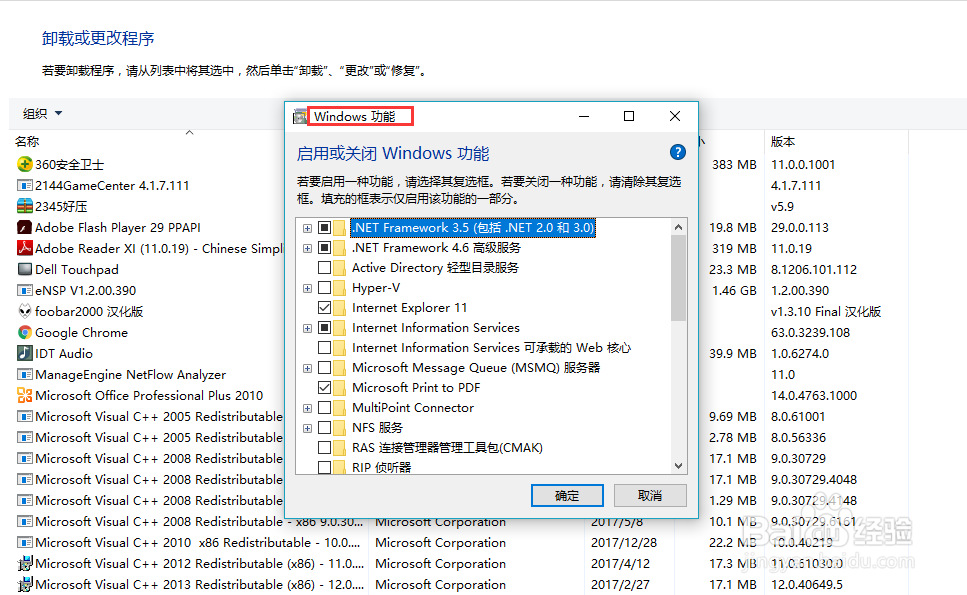Image resolution: width=967 pixels, height=595 pixels.
Task: Expand the .NET Framework 3.5 node
Action: [x=307, y=228]
